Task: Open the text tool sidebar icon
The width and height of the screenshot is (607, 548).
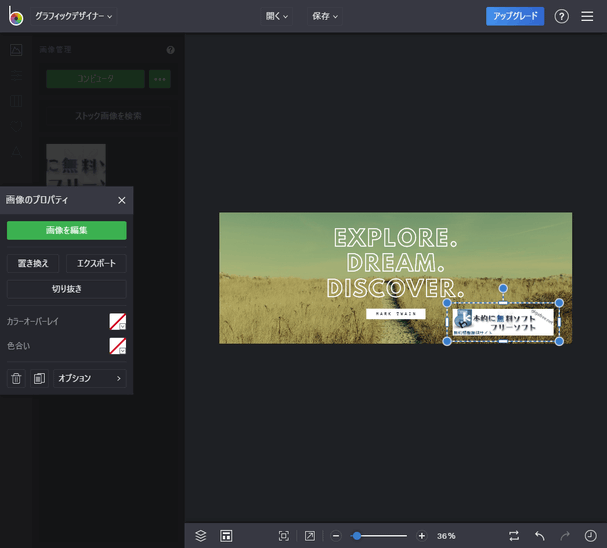Action: pyautogui.click(x=16, y=152)
